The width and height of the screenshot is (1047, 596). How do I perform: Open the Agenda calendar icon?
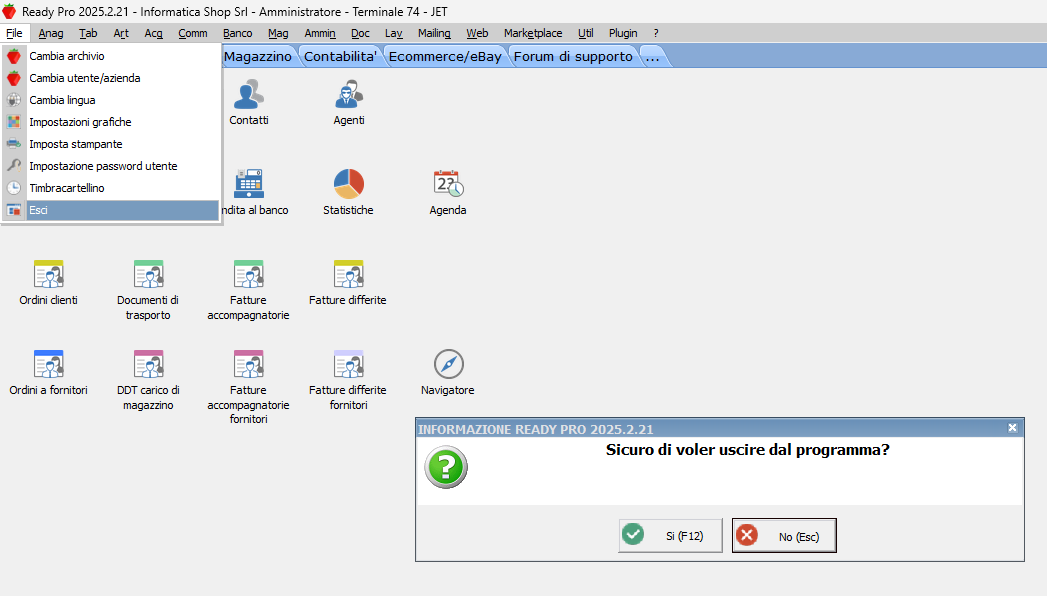coord(448,184)
